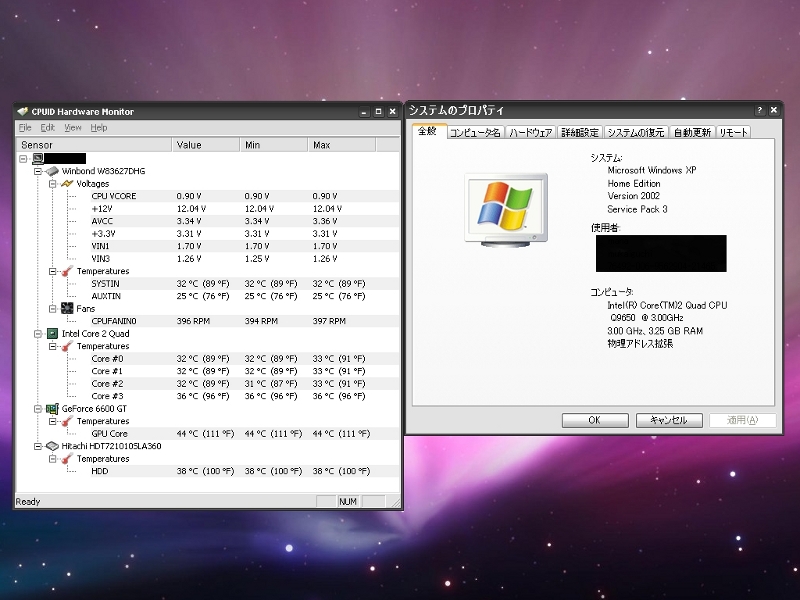The width and height of the screenshot is (800, 600).
Task: Click the resize grip of Hardware Monitor
Action: point(396,503)
